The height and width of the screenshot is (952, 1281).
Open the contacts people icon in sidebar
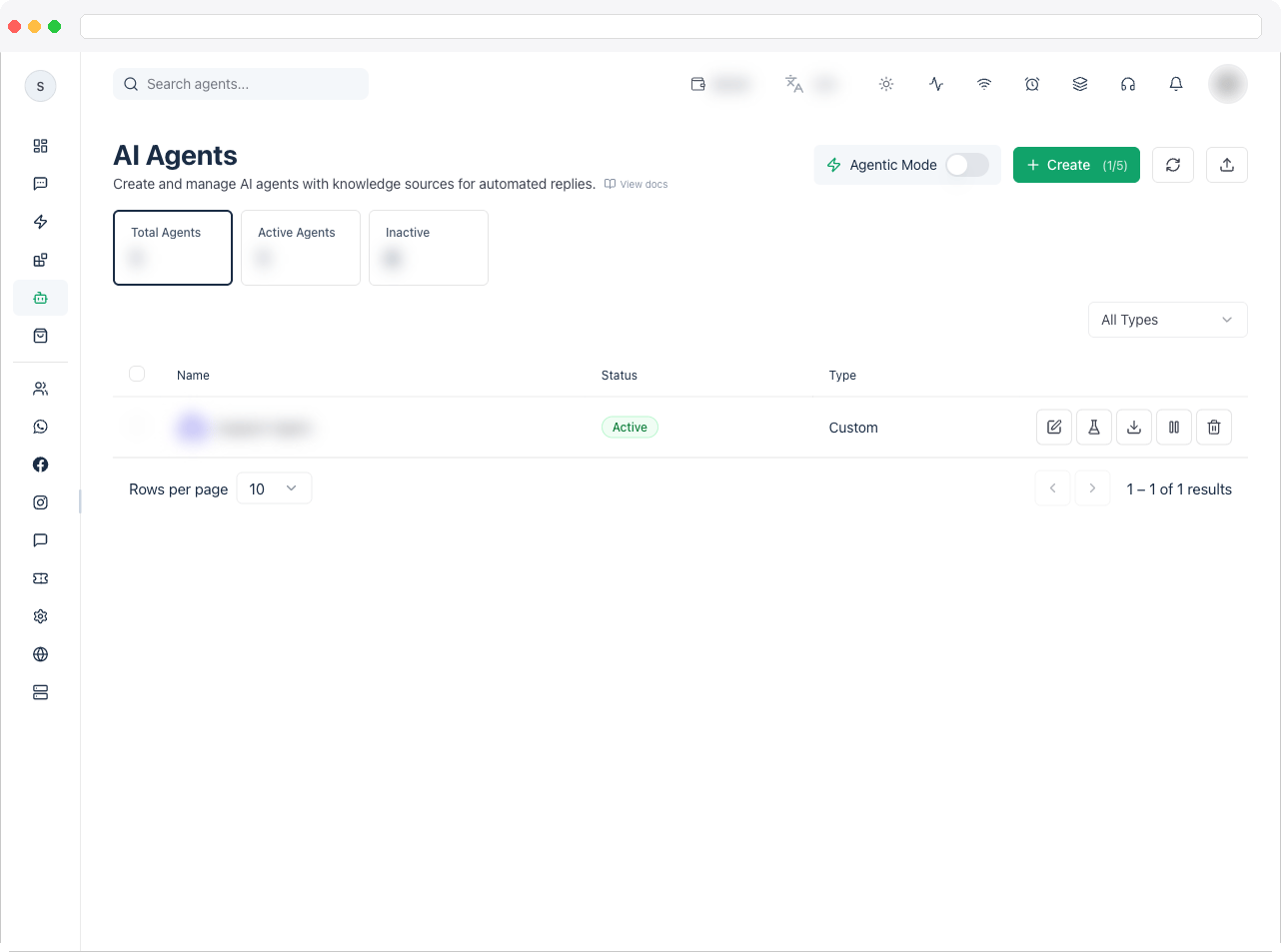[x=40, y=389]
